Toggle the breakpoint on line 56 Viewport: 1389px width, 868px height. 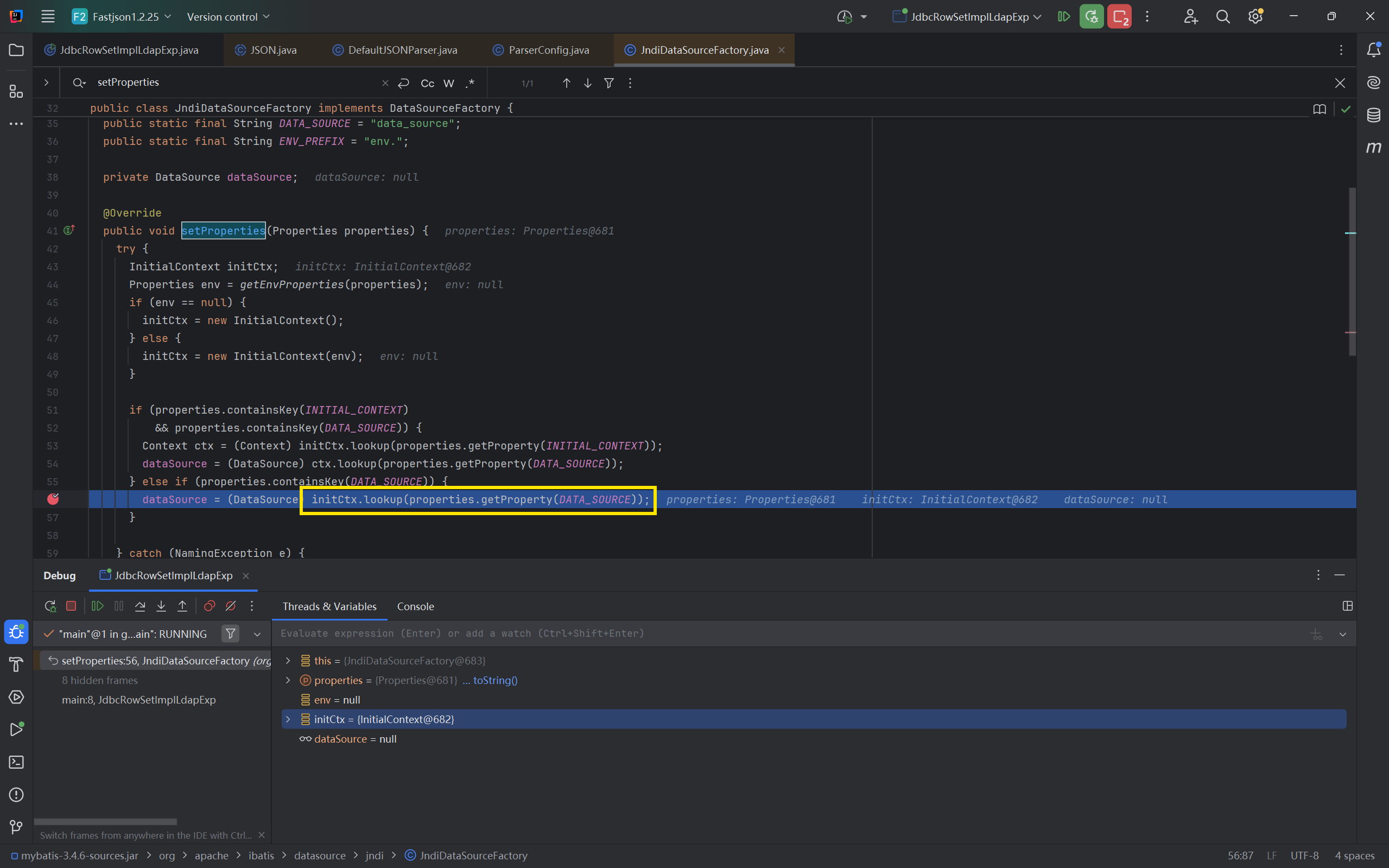click(x=53, y=499)
